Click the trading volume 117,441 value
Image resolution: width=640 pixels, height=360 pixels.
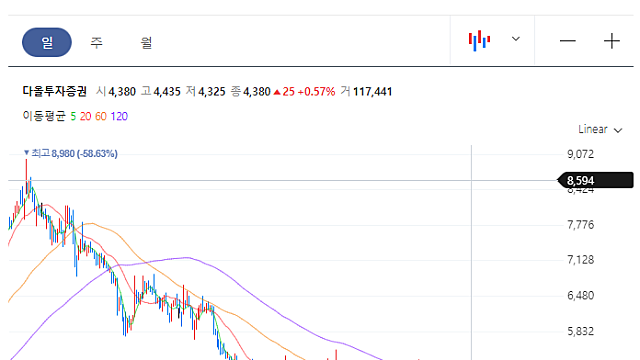pos(372,91)
